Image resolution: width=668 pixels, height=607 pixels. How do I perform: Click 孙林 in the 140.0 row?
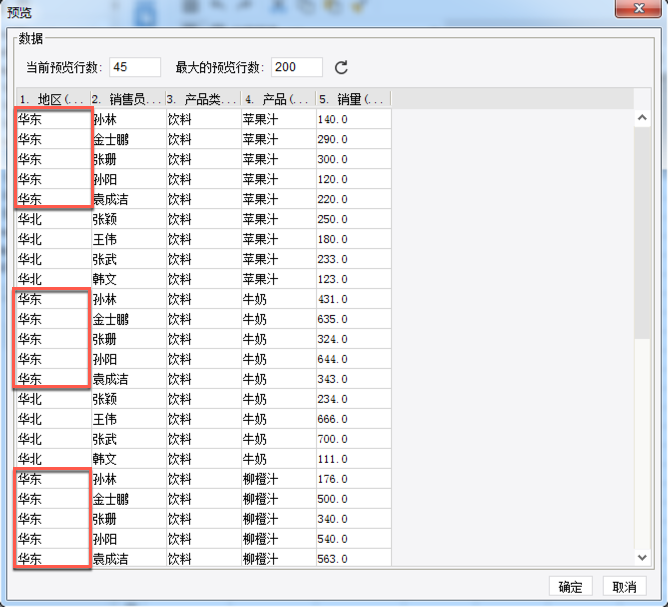pyautogui.click(x=105, y=119)
